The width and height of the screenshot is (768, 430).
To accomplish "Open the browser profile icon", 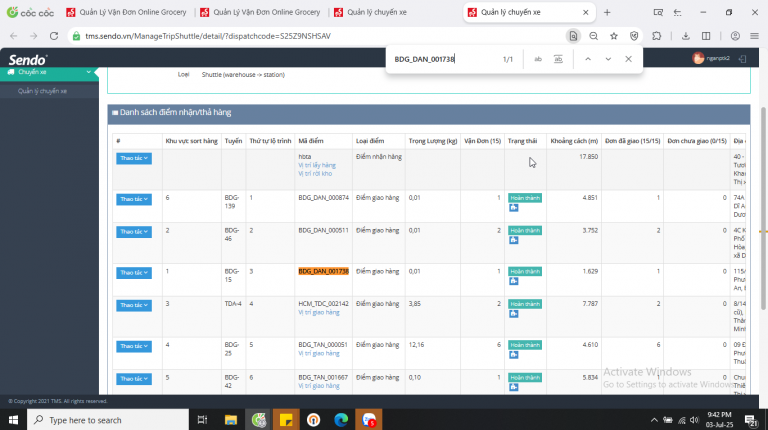I will [x=735, y=36].
